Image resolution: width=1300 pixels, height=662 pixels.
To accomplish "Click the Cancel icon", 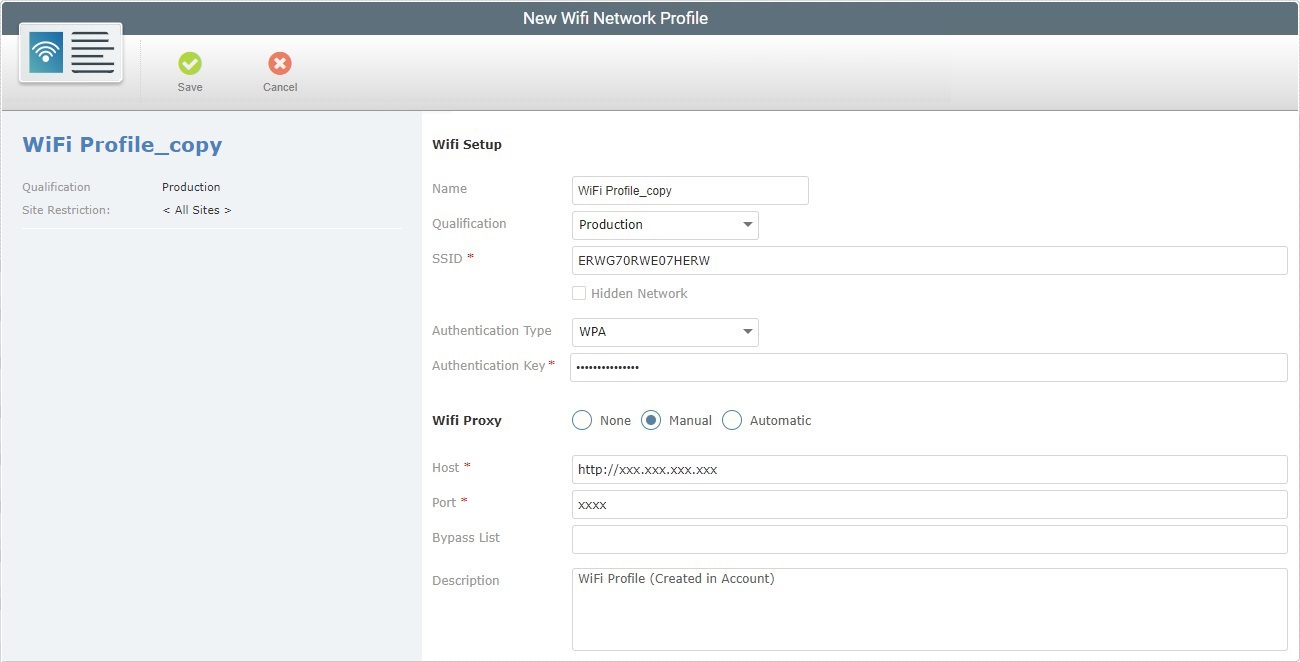I will (279, 66).
